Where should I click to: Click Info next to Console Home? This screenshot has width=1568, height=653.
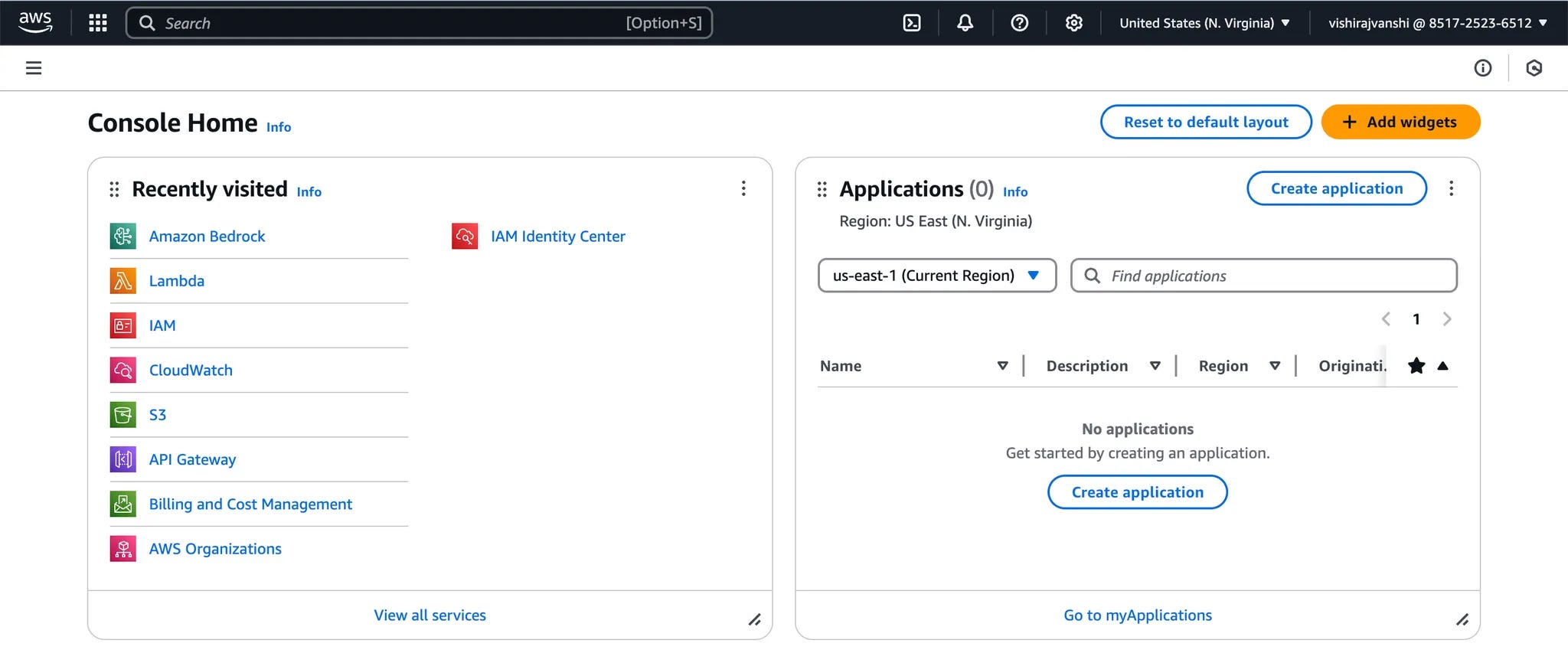coord(279,127)
